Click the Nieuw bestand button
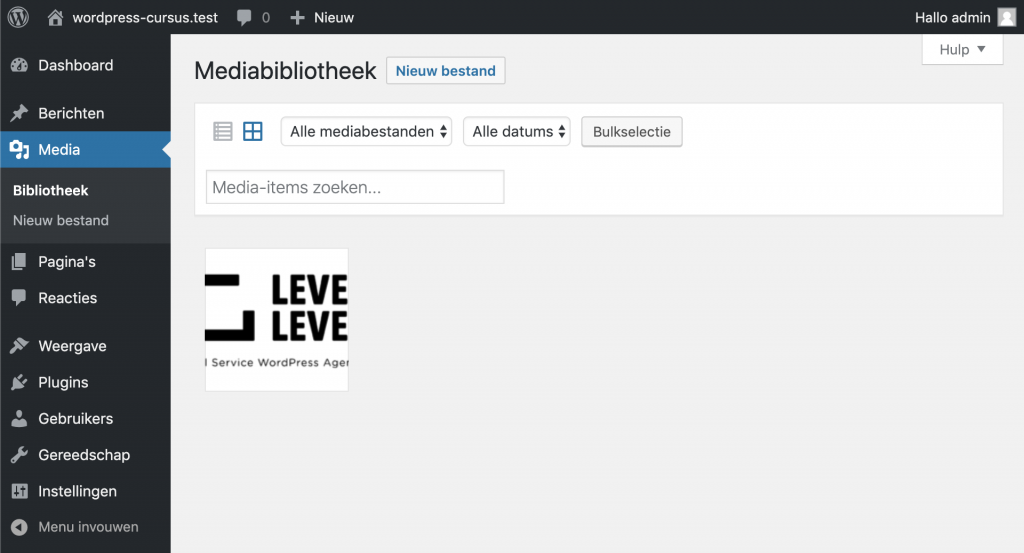1024x553 pixels. click(x=445, y=71)
